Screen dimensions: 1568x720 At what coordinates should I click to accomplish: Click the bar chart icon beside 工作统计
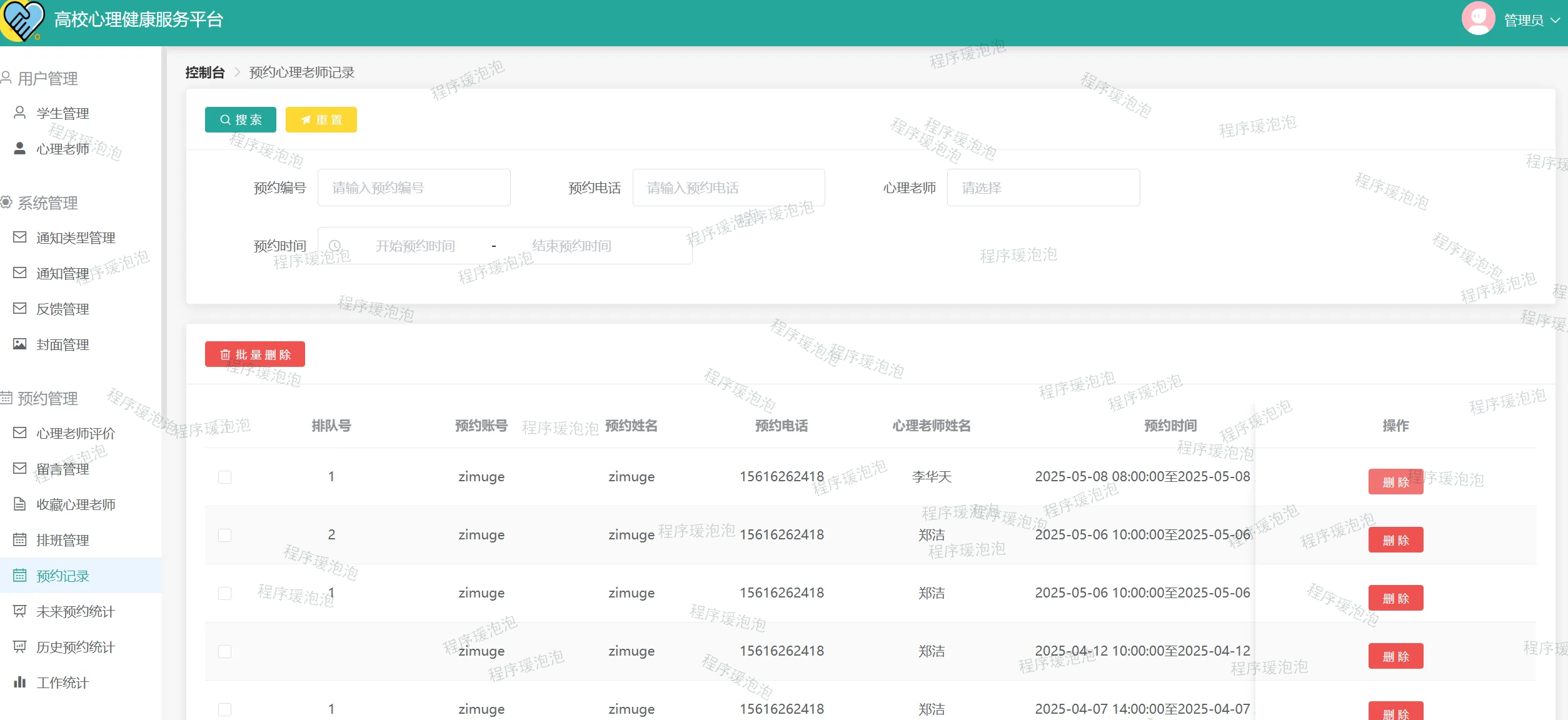pos(20,682)
